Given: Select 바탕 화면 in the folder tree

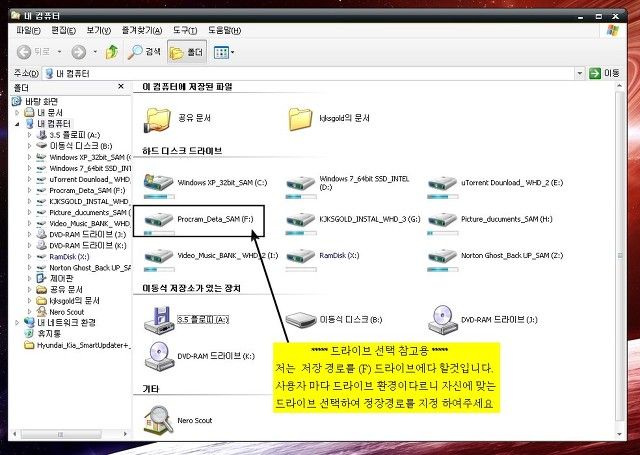Looking at the screenshot, I should pos(41,101).
